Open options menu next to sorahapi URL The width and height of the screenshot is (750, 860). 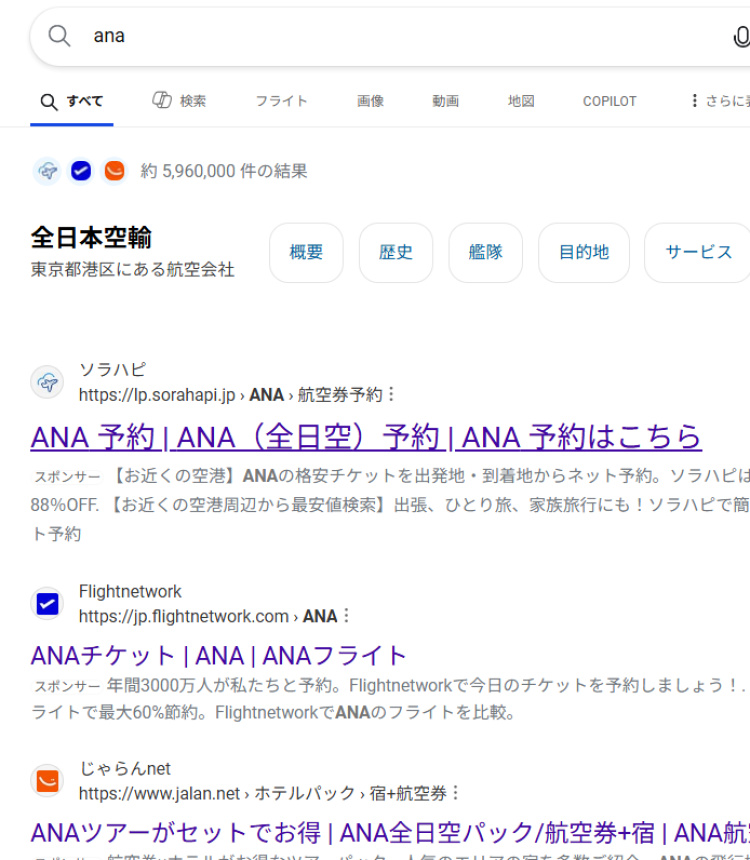pyautogui.click(x=391, y=395)
